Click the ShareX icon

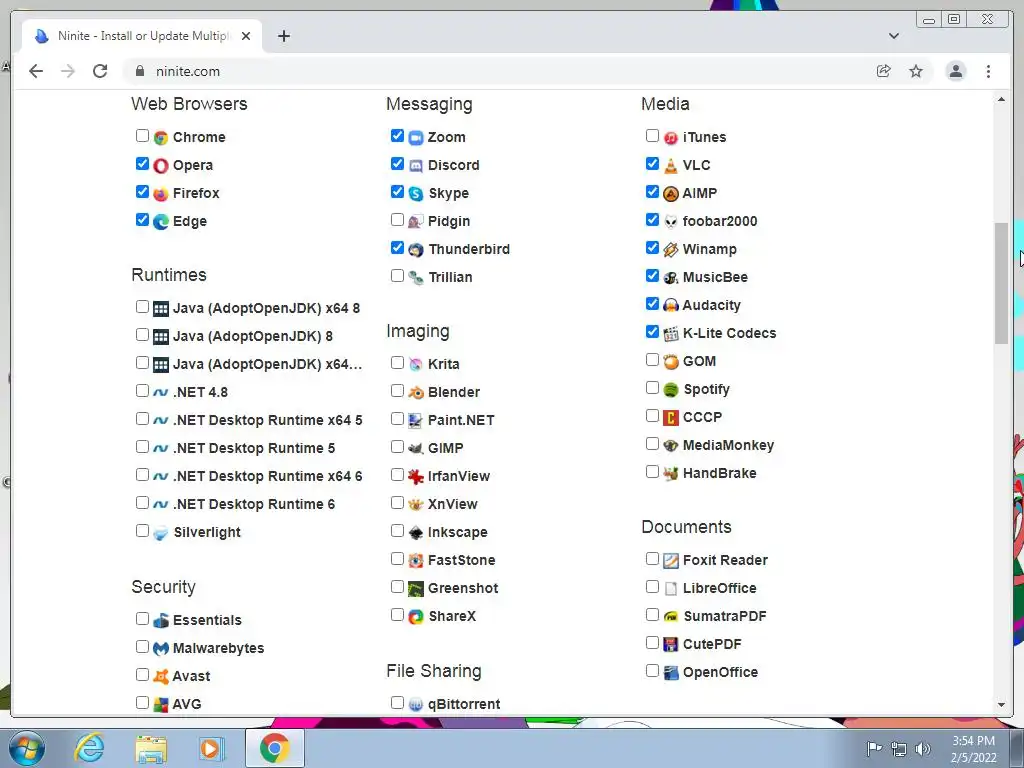(x=416, y=617)
